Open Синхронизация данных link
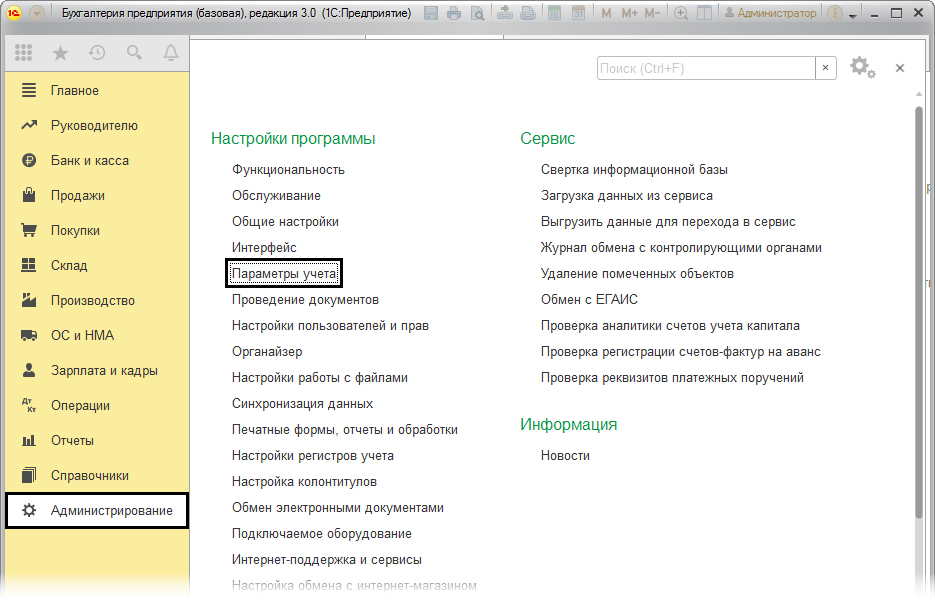 tap(302, 404)
